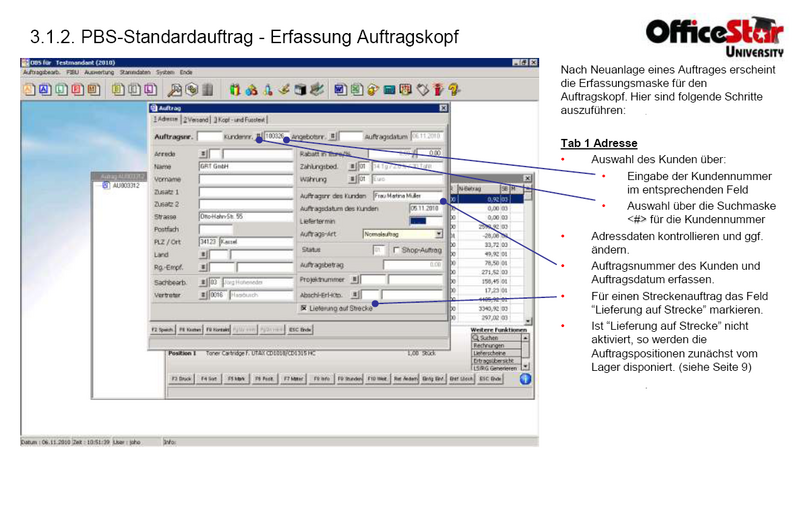The width and height of the screenshot is (800, 530).
Task: Open the teal calculator toolbar icon
Action: 389,90
